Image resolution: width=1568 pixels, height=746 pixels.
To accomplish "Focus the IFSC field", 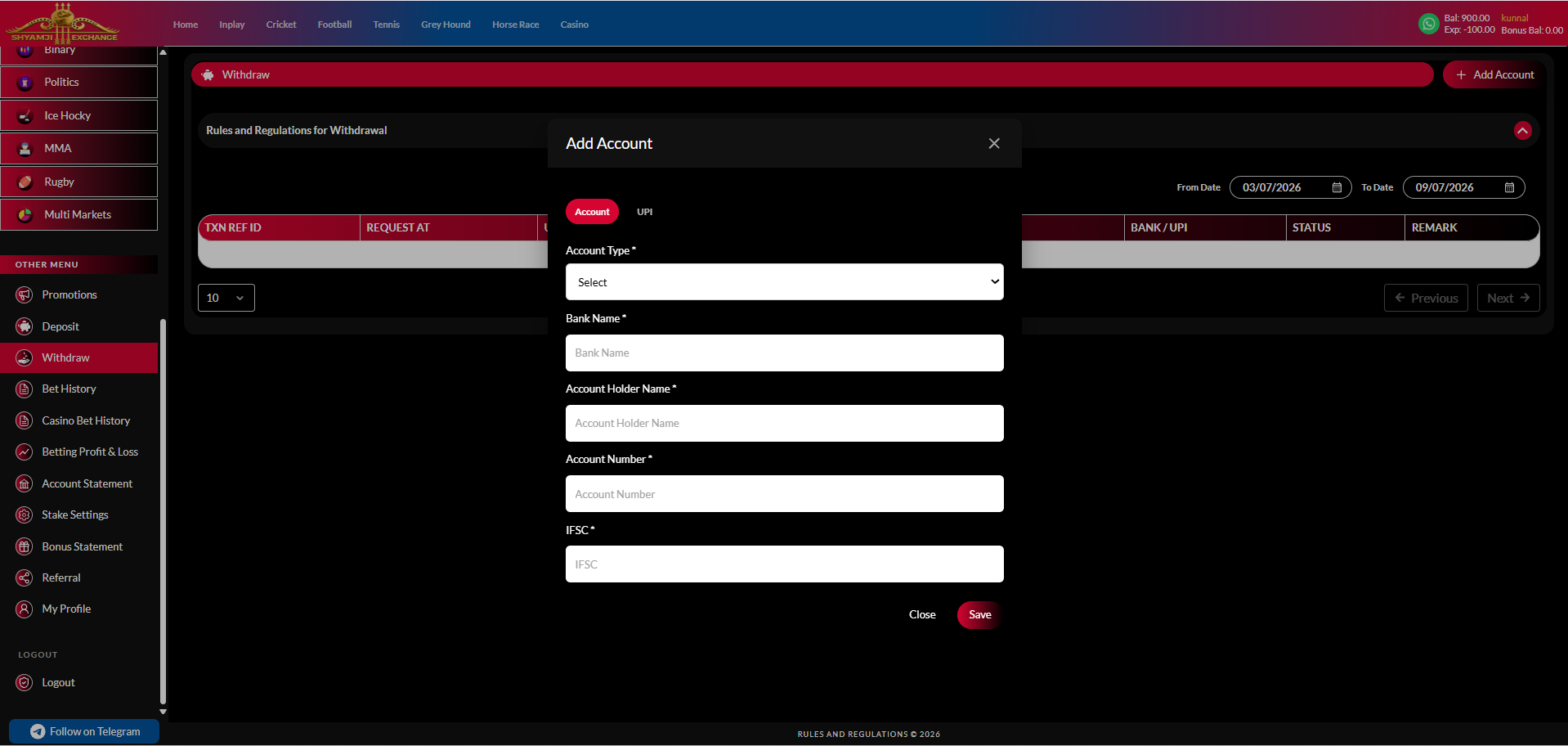I will [785, 564].
